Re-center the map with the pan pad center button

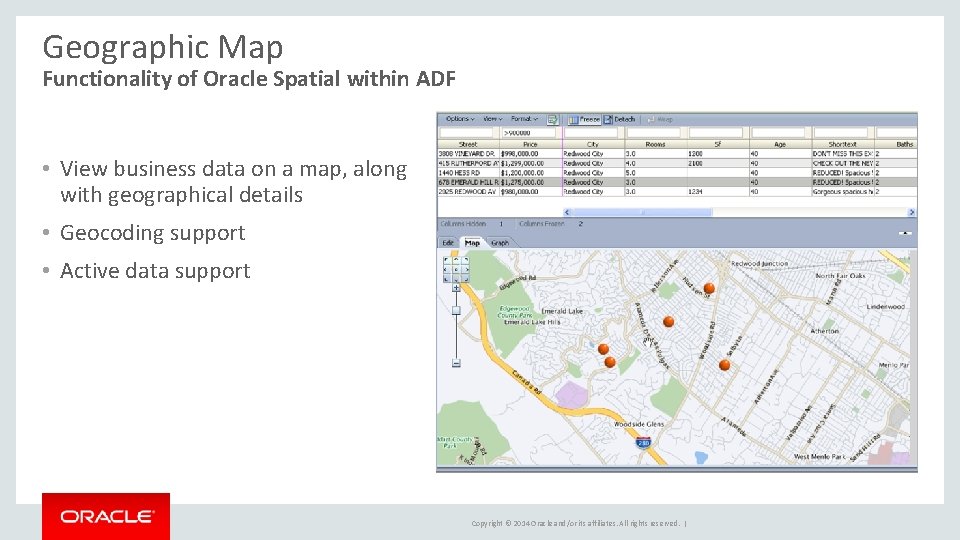click(x=456, y=269)
